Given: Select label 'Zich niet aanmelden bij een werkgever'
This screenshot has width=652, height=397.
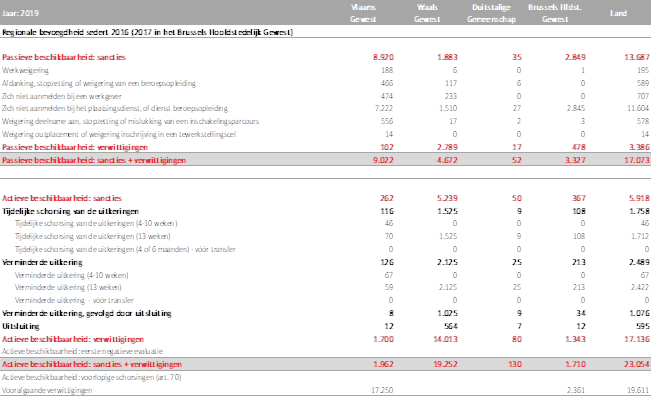Looking at the screenshot, I should pos(62,96).
